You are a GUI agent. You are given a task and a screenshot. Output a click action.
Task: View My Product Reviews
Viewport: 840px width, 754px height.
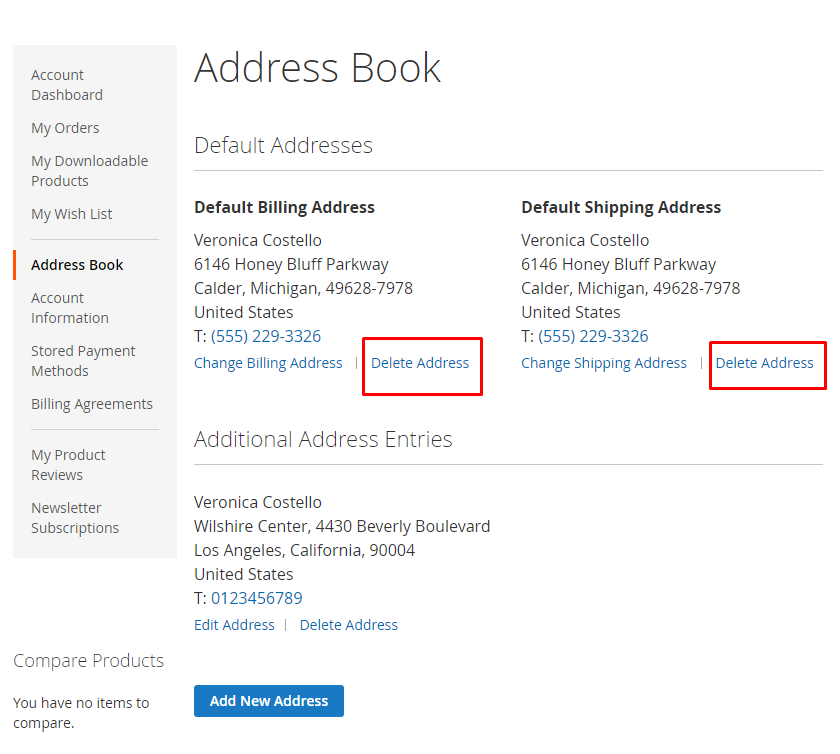coord(68,465)
